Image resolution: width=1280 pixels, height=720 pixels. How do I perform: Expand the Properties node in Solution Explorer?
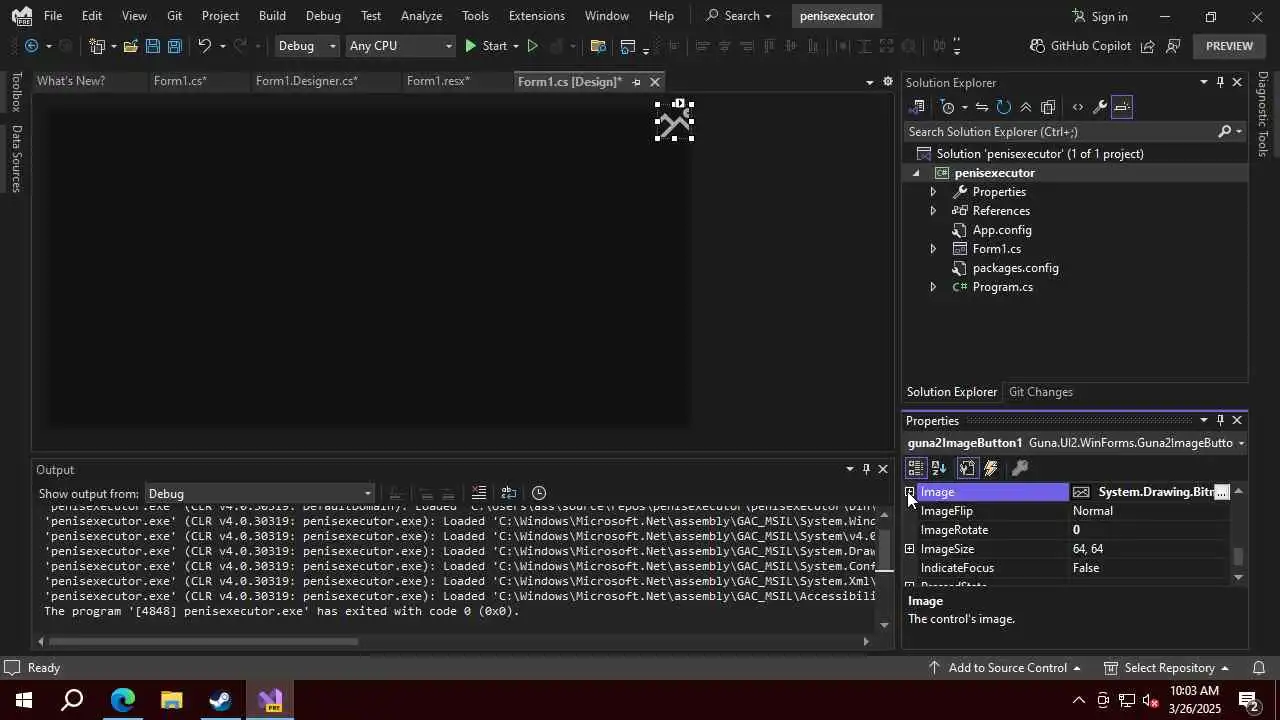[x=933, y=192]
